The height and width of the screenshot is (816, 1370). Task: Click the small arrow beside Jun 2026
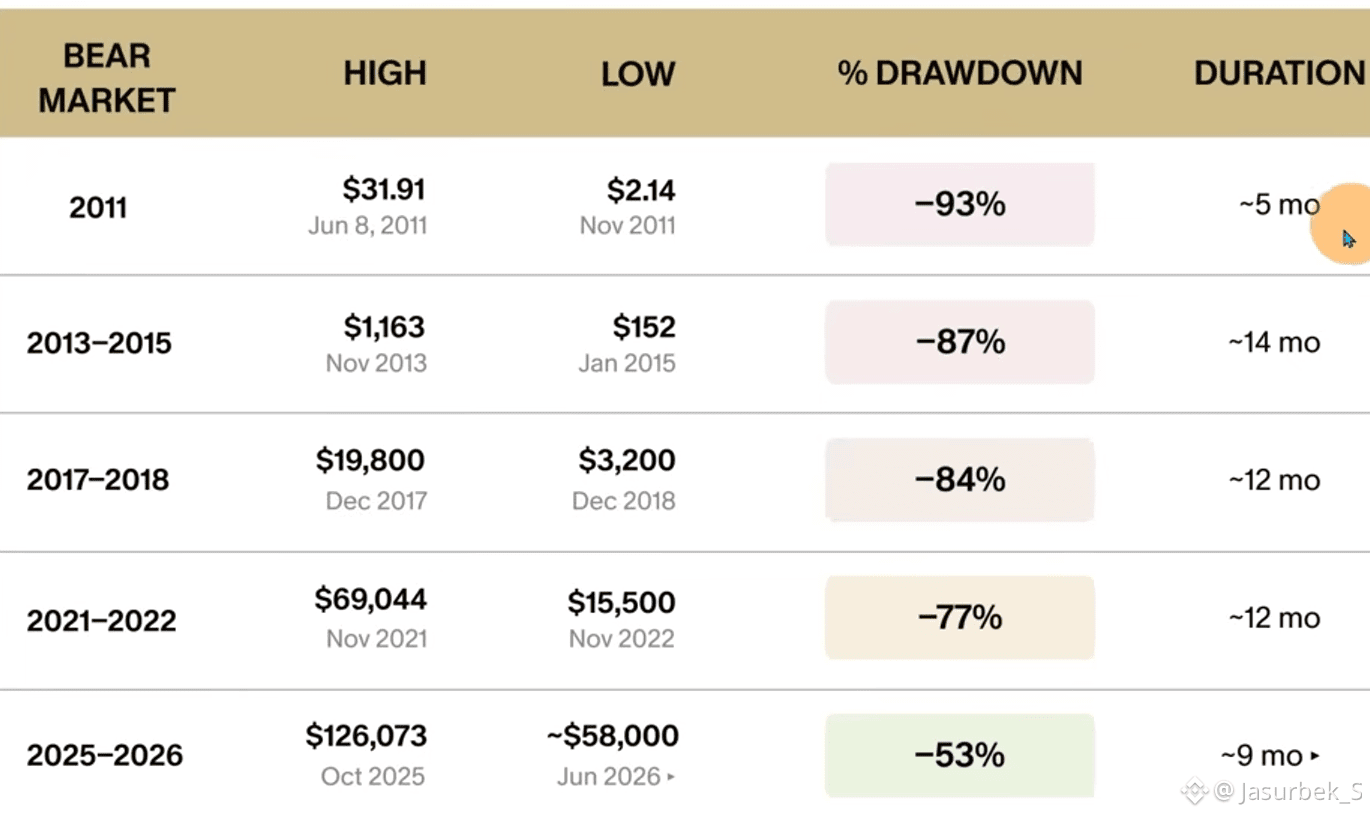[670, 777]
